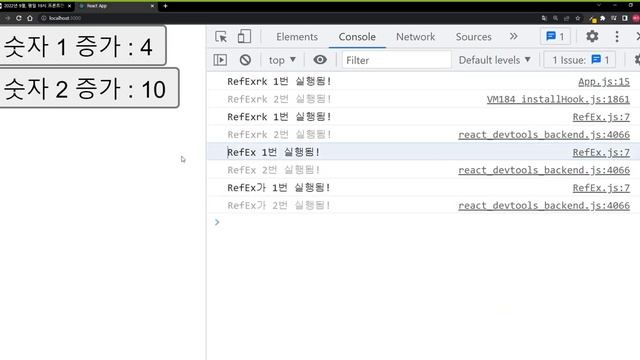
Task: Select the Console tab
Action: [x=357, y=37]
